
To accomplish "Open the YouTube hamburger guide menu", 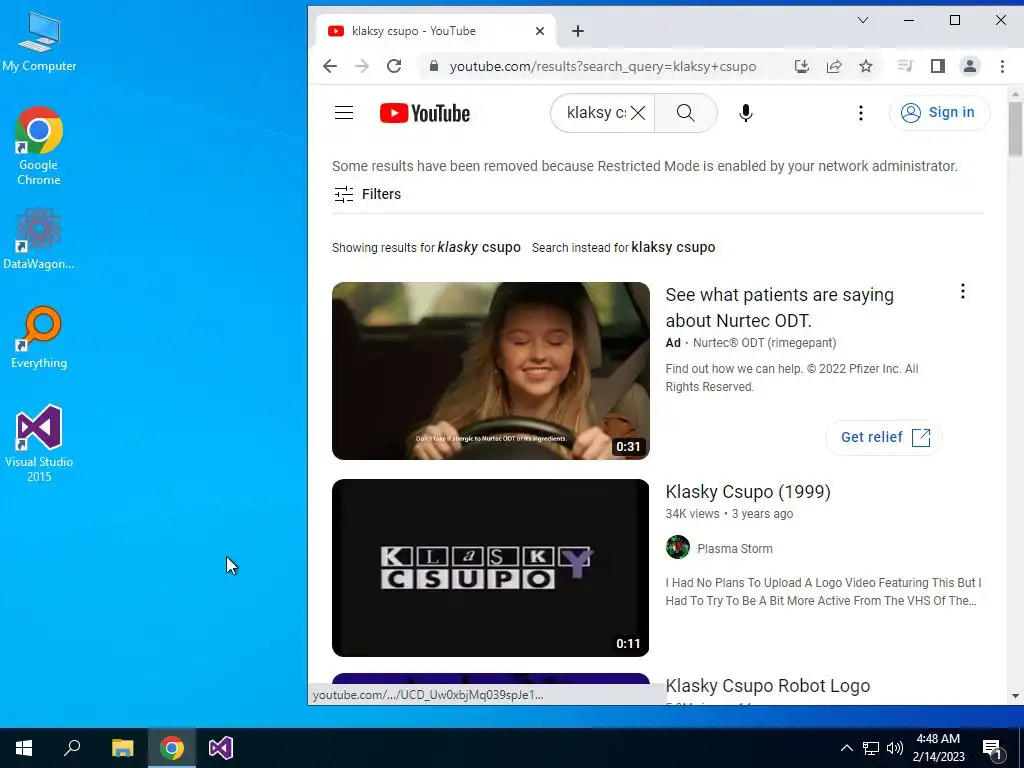I will 344,113.
